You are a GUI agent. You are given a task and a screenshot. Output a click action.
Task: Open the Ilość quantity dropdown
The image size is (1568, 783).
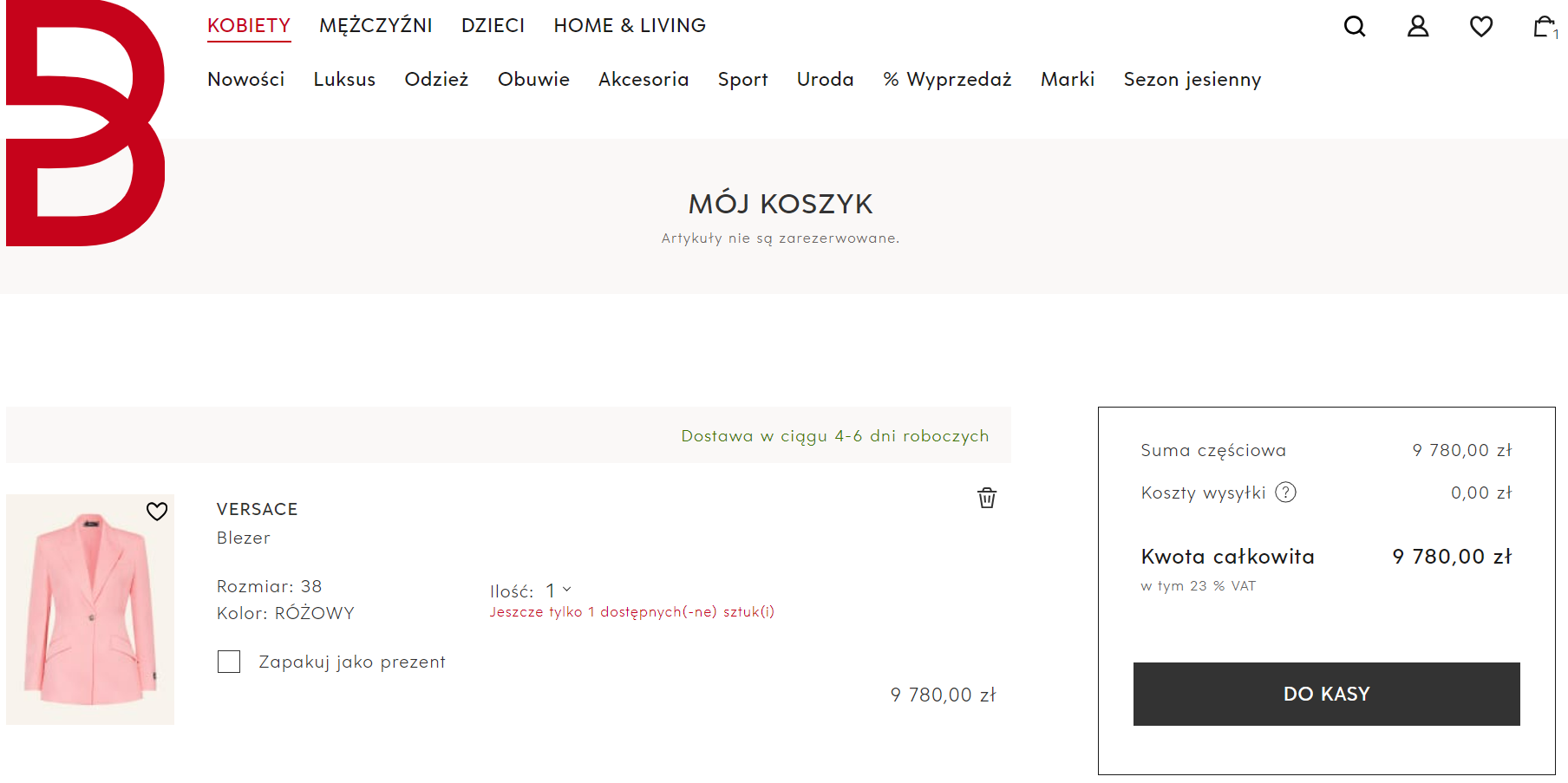(x=559, y=591)
